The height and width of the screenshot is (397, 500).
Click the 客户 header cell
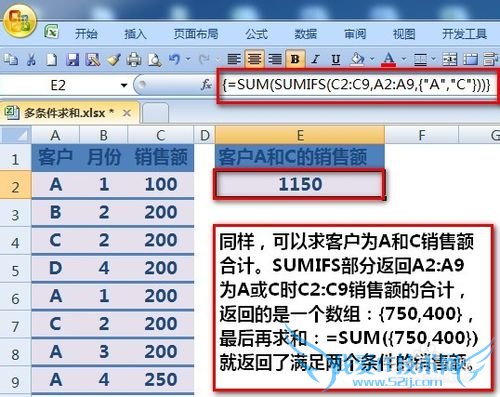click(x=55, y=157)
